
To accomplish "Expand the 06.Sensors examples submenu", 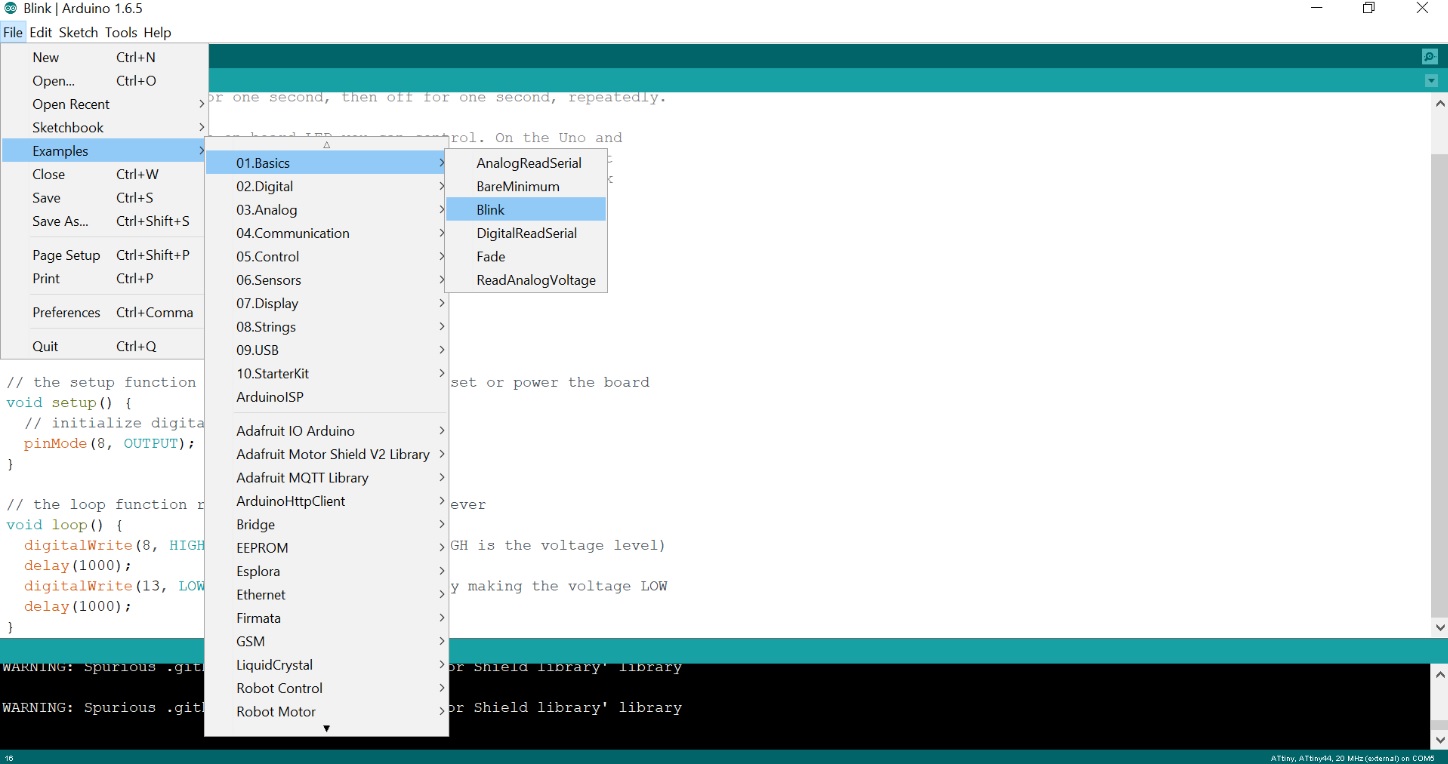I will pos(326,280).
